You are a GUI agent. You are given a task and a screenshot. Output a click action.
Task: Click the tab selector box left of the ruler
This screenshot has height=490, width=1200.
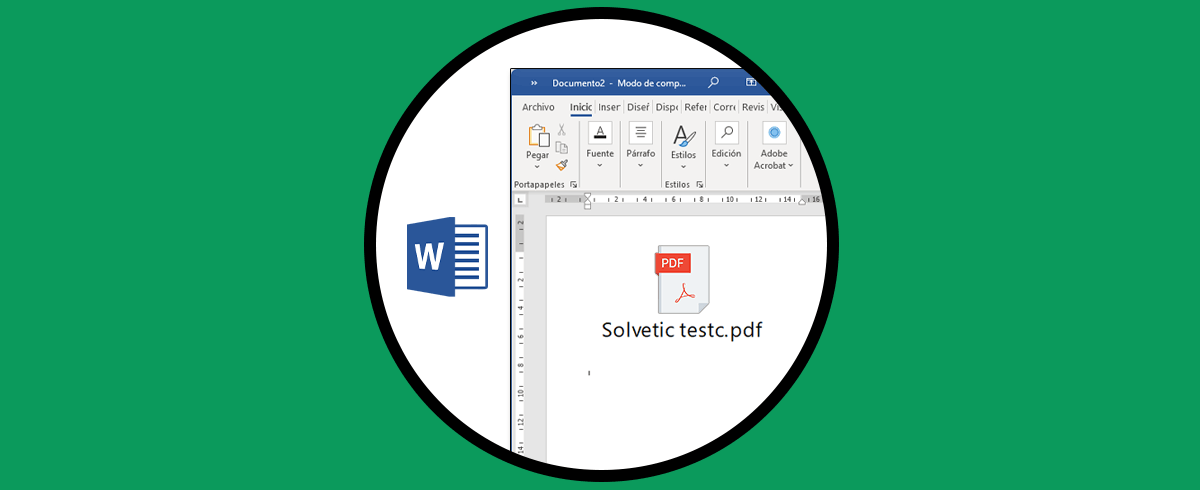click(520, 200)
